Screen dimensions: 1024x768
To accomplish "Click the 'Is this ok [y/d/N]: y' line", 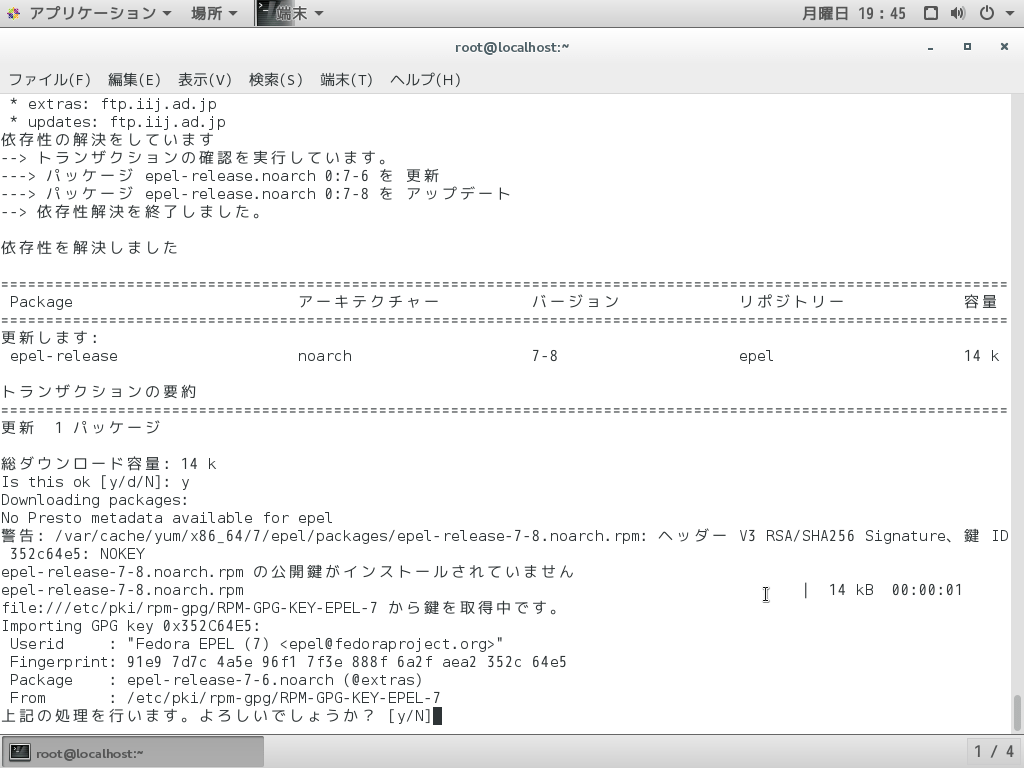I will click(x=95, y=482).
